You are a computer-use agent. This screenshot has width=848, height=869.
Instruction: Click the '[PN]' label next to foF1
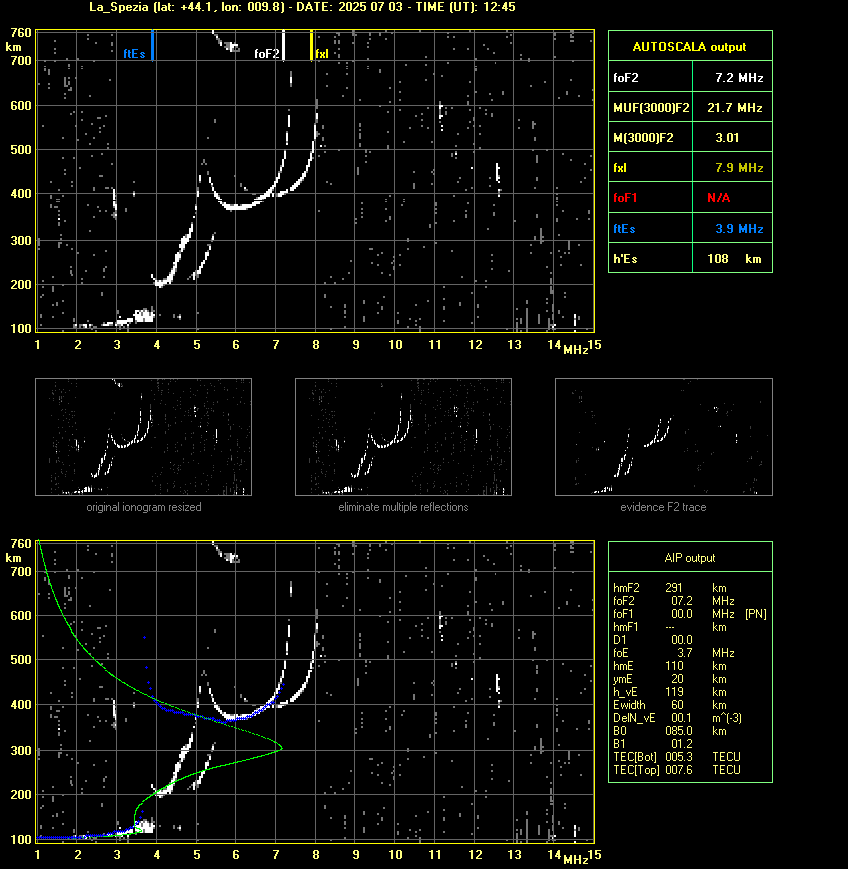[755, 614]
